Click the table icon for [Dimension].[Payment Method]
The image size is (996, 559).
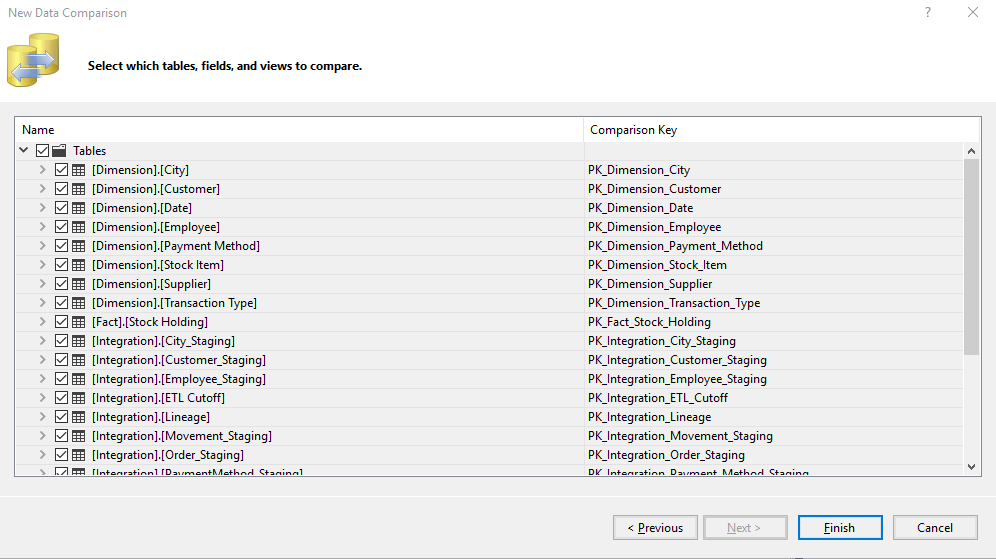point(79,246)
